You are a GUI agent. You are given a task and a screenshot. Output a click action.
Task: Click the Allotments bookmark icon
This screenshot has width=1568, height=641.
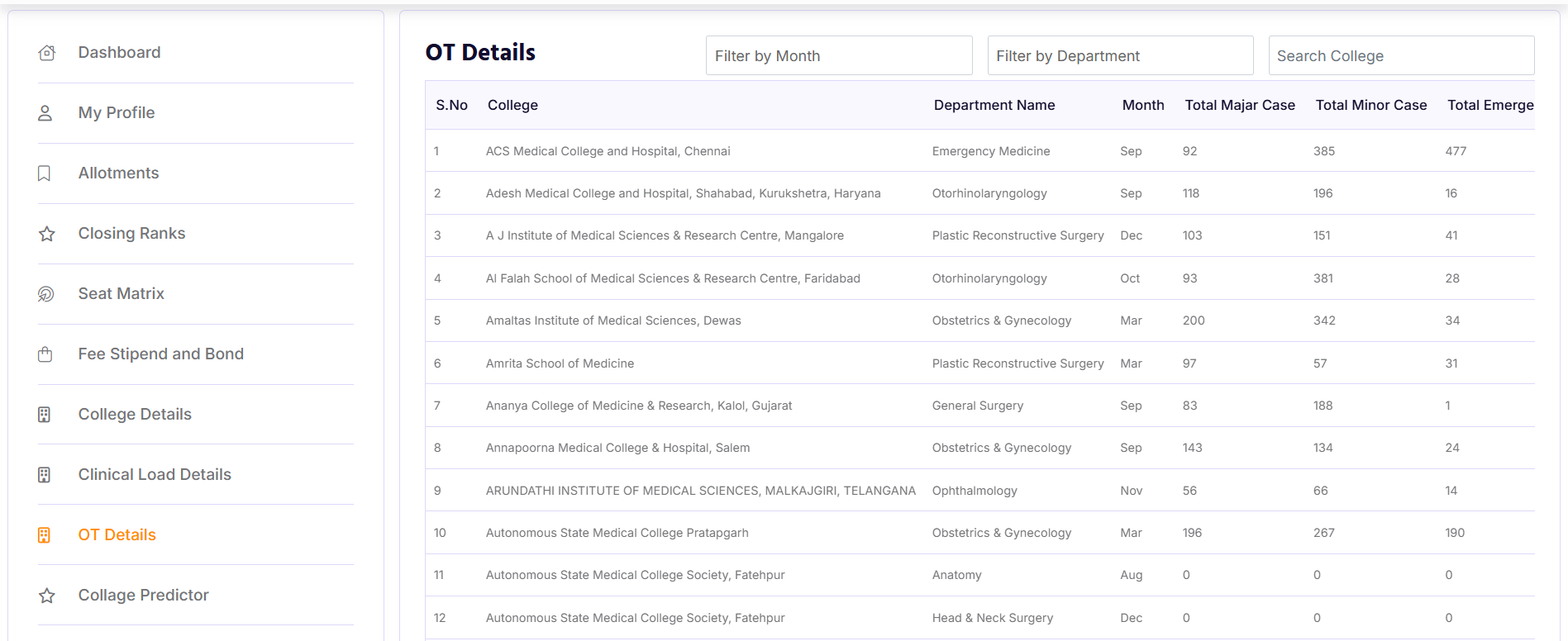(x=45, y=173)
